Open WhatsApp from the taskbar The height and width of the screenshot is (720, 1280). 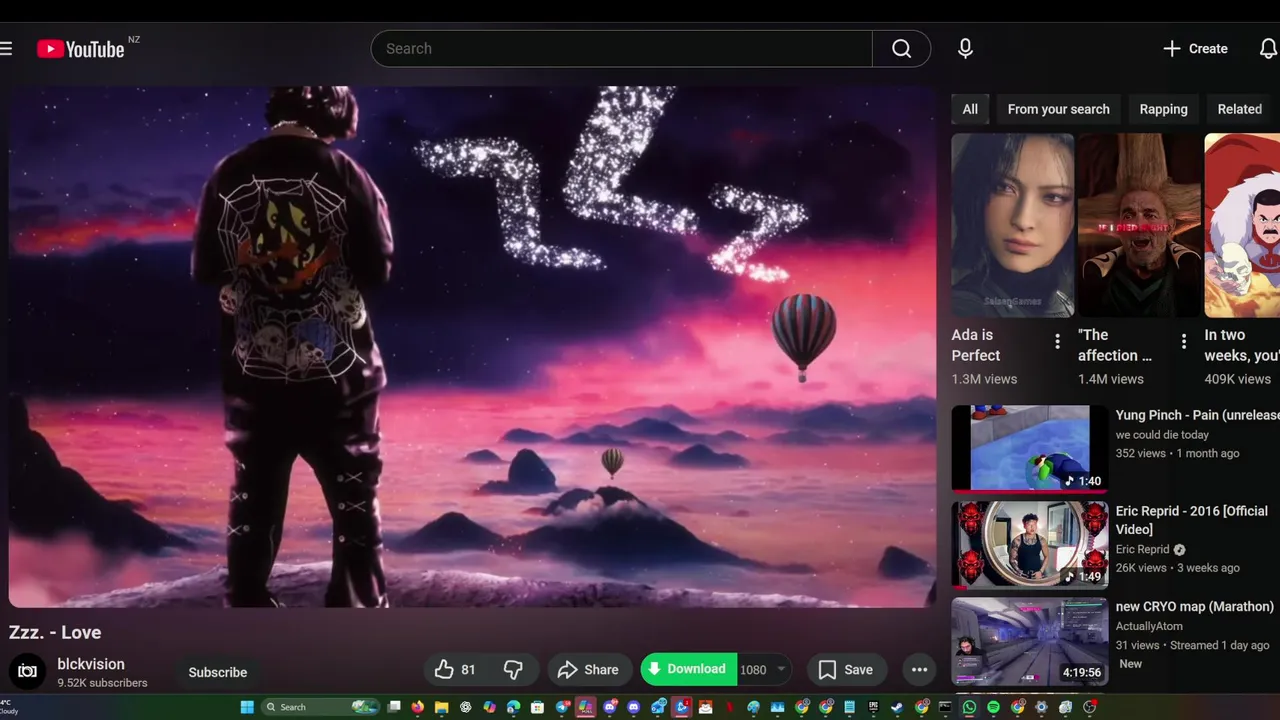click(x=969, y=707)
